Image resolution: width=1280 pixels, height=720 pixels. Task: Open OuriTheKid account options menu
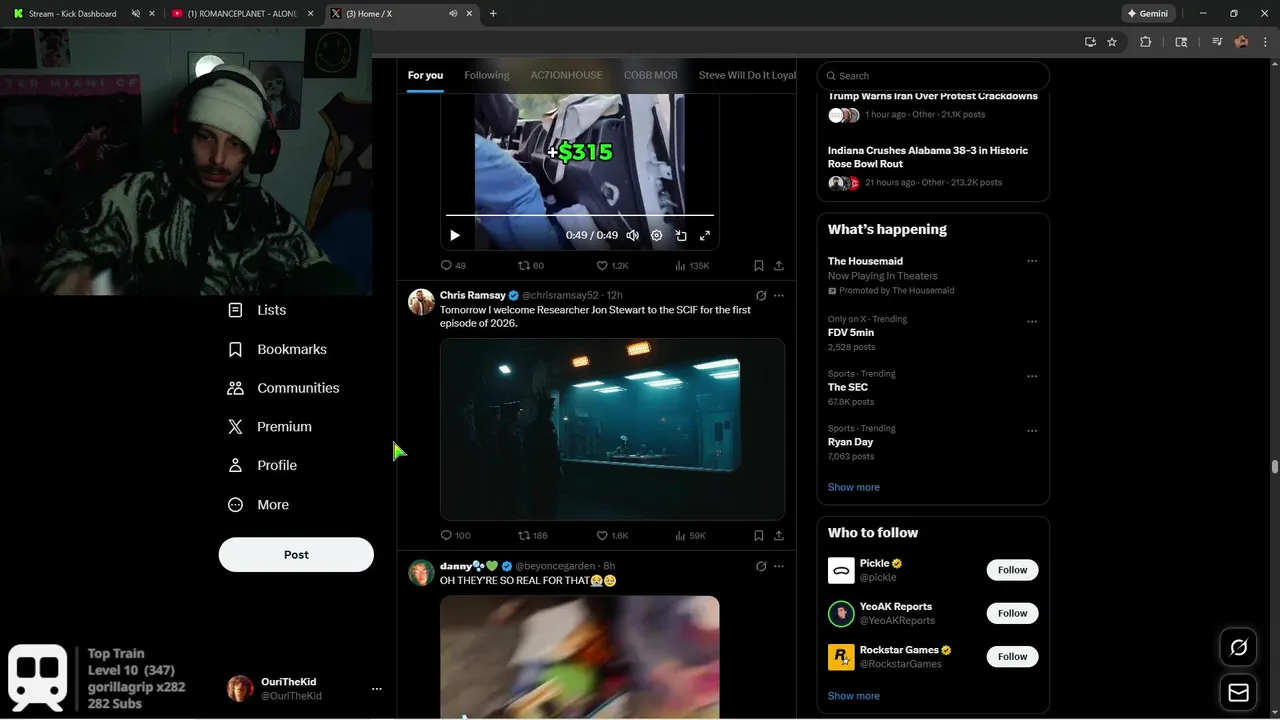tap(377, 689)
